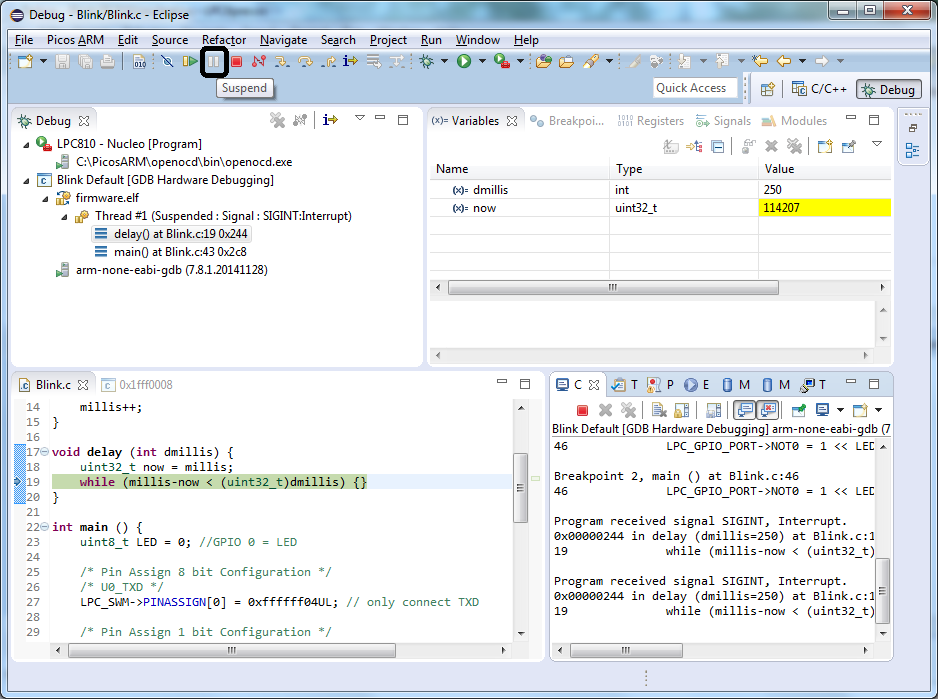This screenshot has height=699, width=938.
Task: Select the Debug perspective button
Action: [x=889, y=90]
